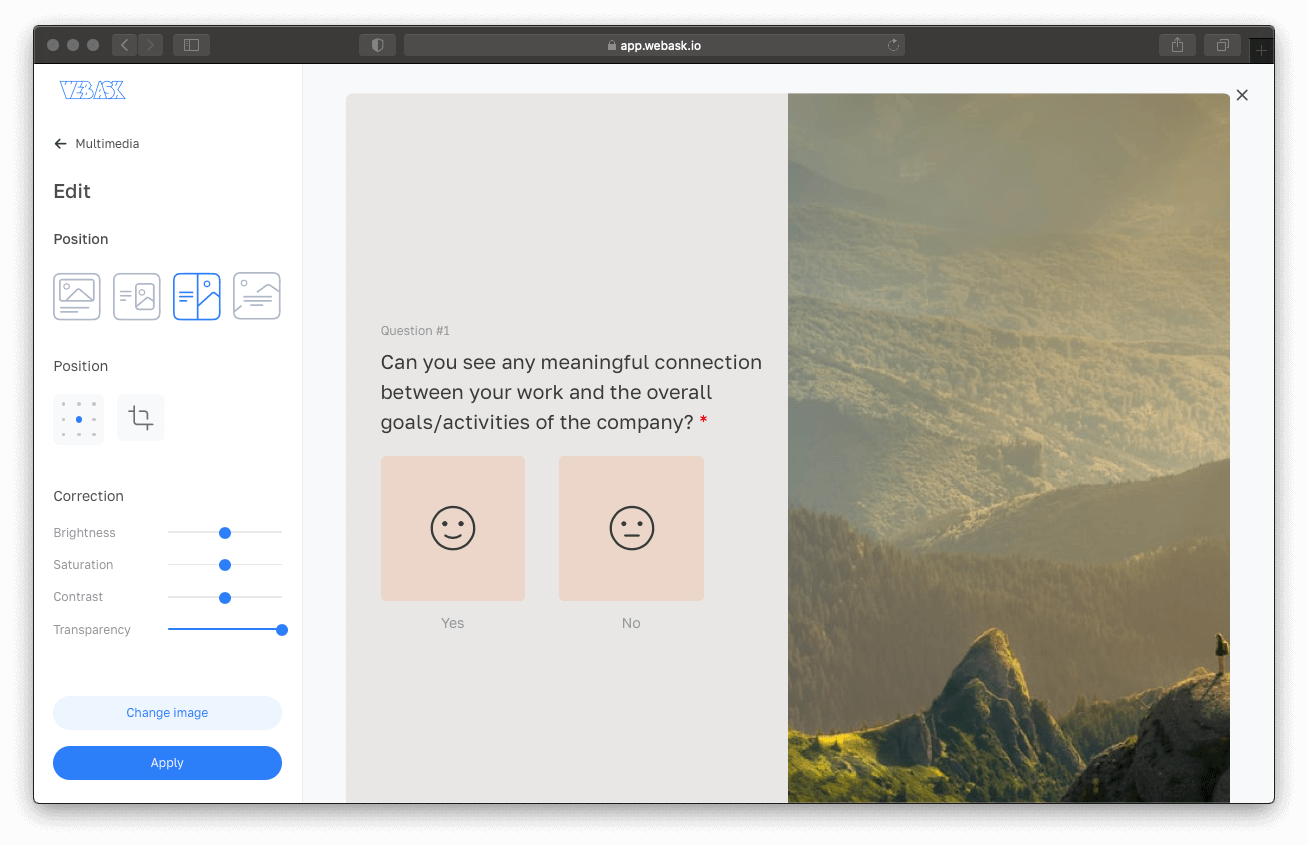Click the Change image button
Screen dimensions: 1308x845
coord(167,713)
